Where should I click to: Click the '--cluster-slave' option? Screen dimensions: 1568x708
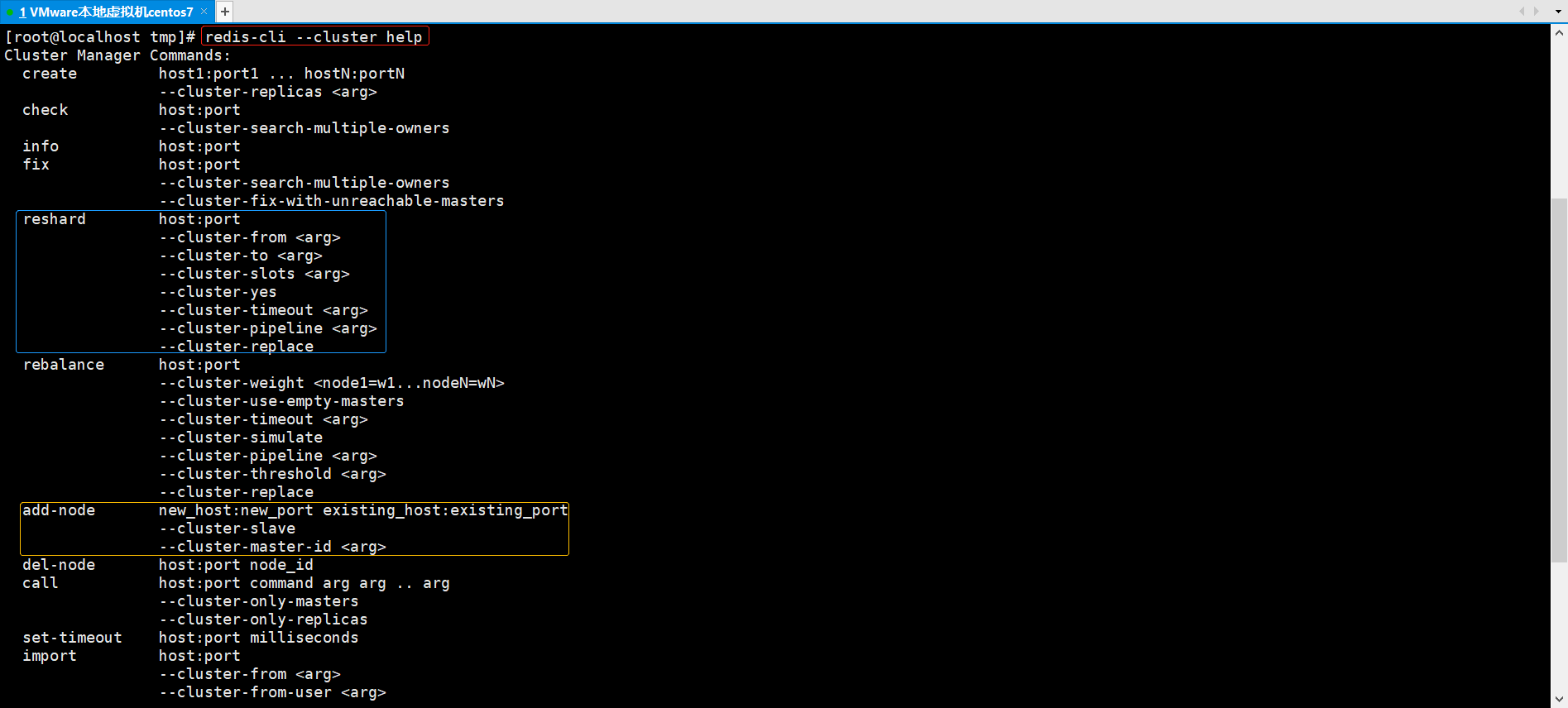[228, 529]
